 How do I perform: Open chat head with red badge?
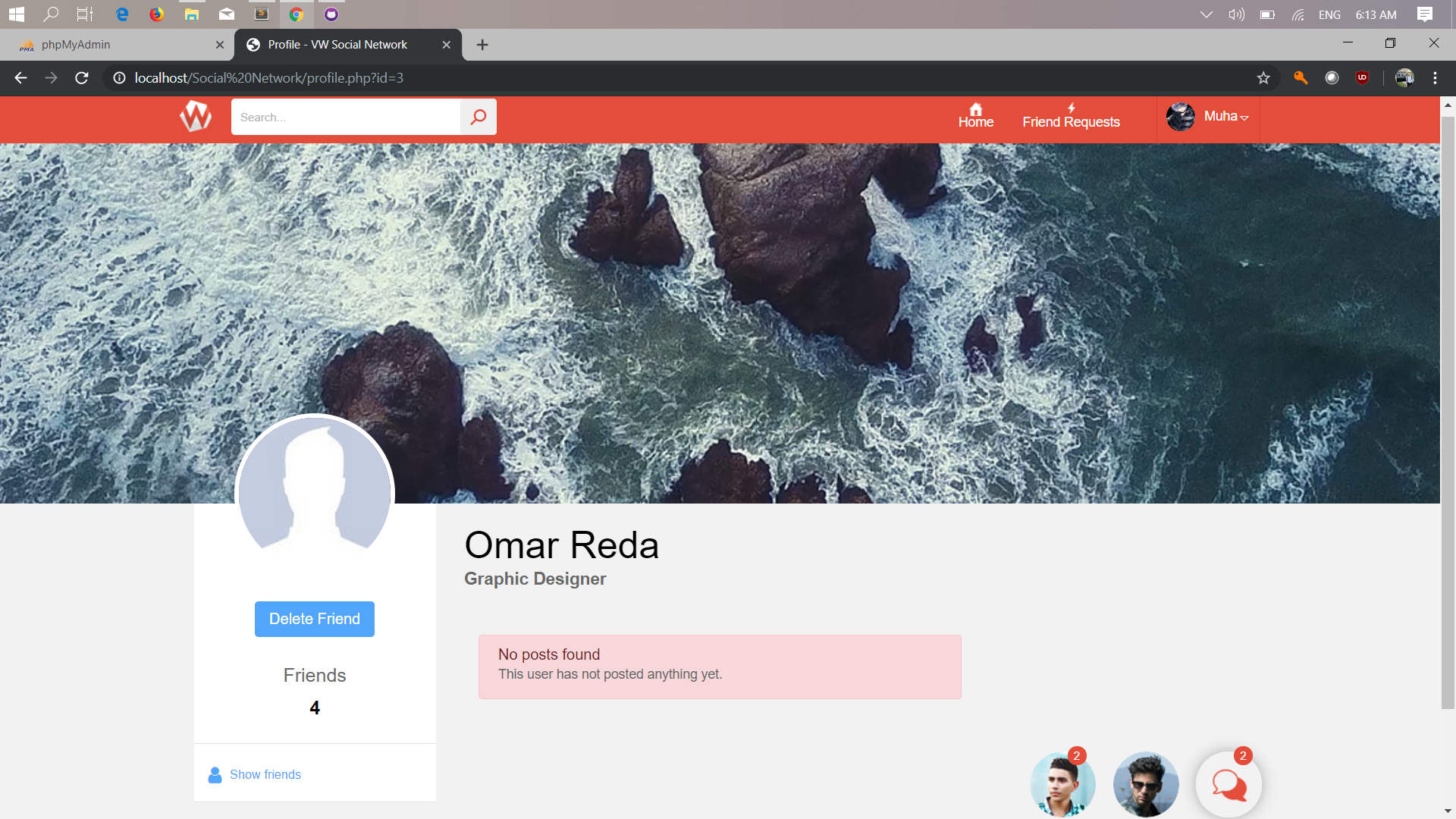point(1062,783)
